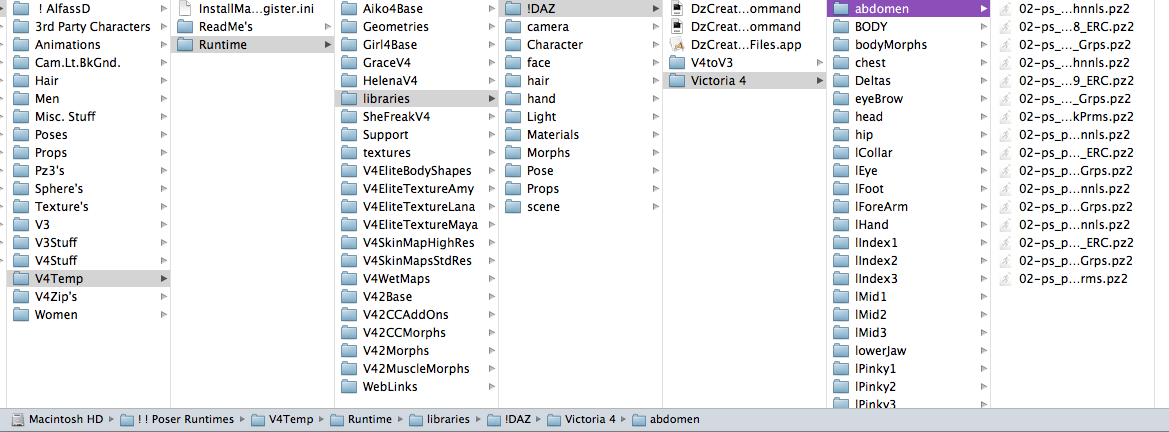
Task: Open the Girl4Base folder
Action: tap(417, 45)
